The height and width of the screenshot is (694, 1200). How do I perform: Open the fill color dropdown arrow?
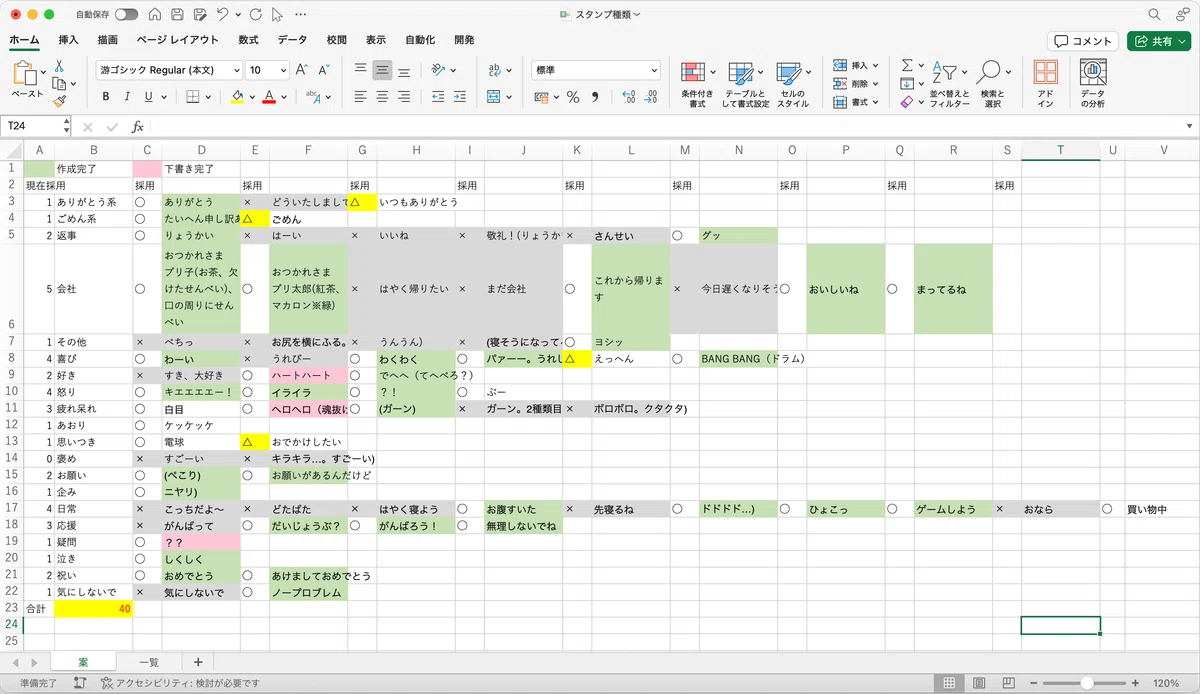coord(250,98)
